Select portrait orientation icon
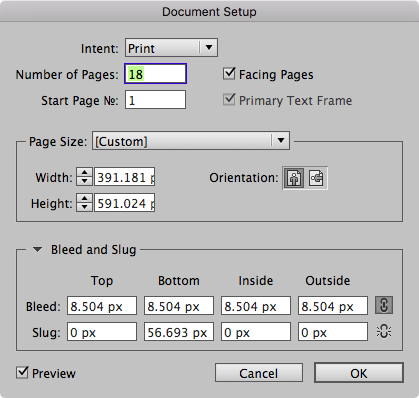 [294, 178]
